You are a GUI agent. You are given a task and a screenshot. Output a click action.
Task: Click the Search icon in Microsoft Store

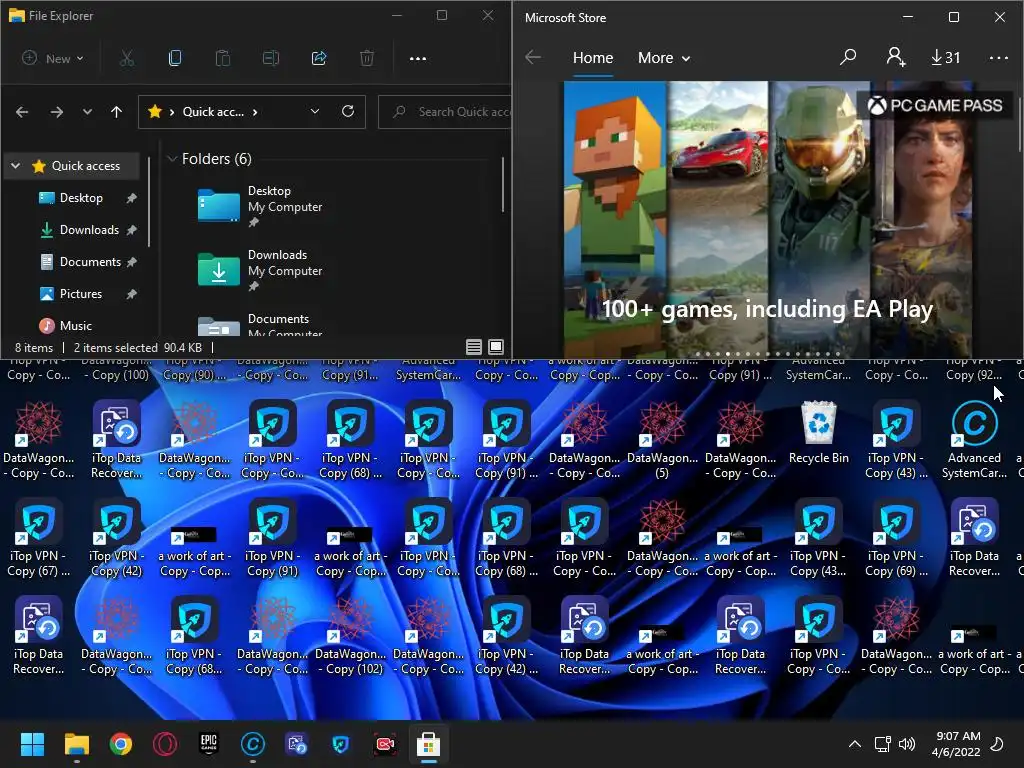[848, 57]
